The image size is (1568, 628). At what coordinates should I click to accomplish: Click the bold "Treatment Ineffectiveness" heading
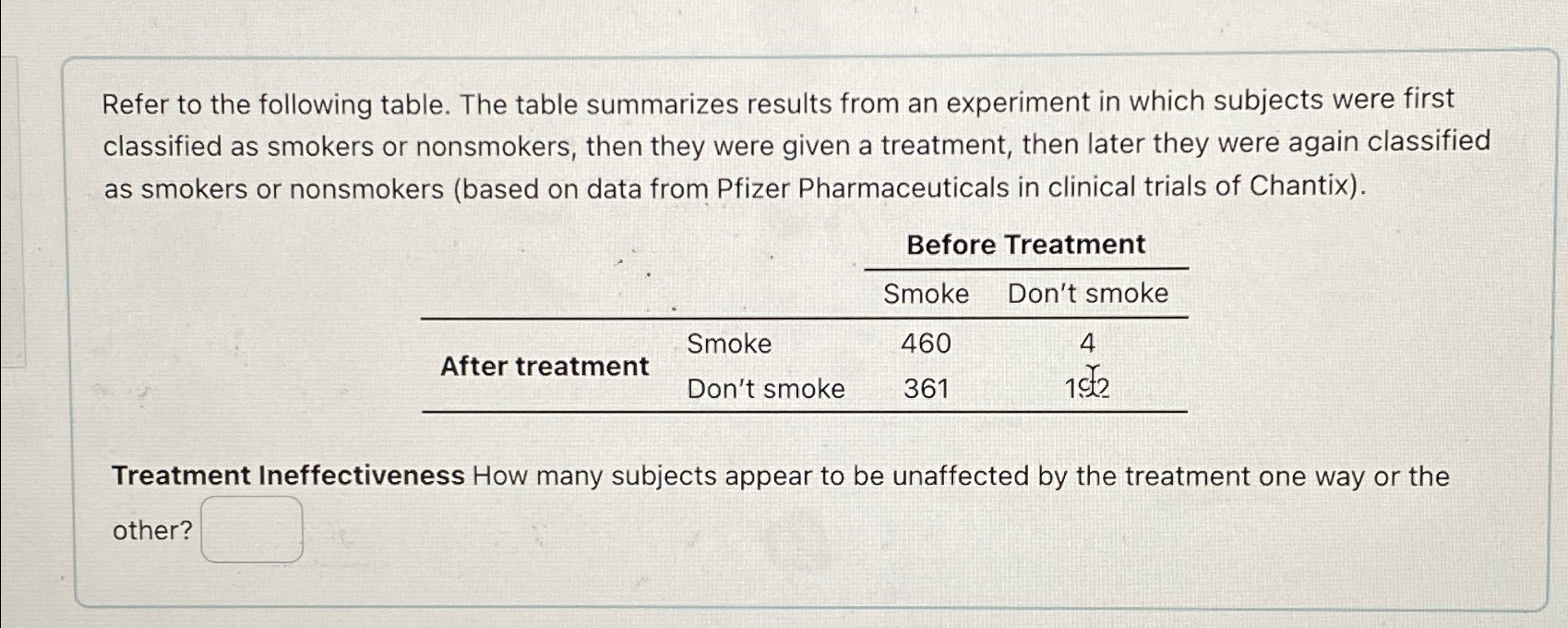click(287, 476)
